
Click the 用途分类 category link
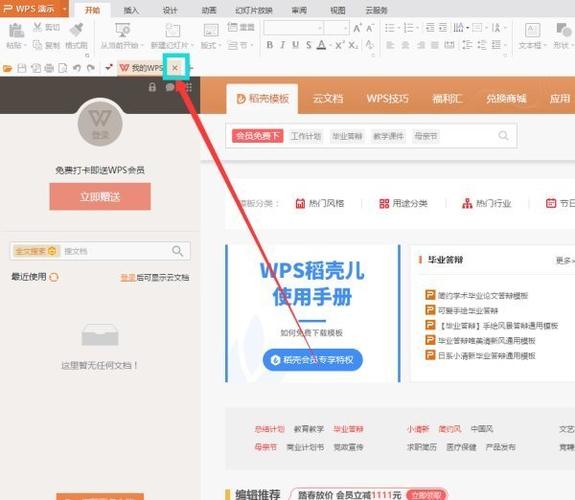(403, 203)
